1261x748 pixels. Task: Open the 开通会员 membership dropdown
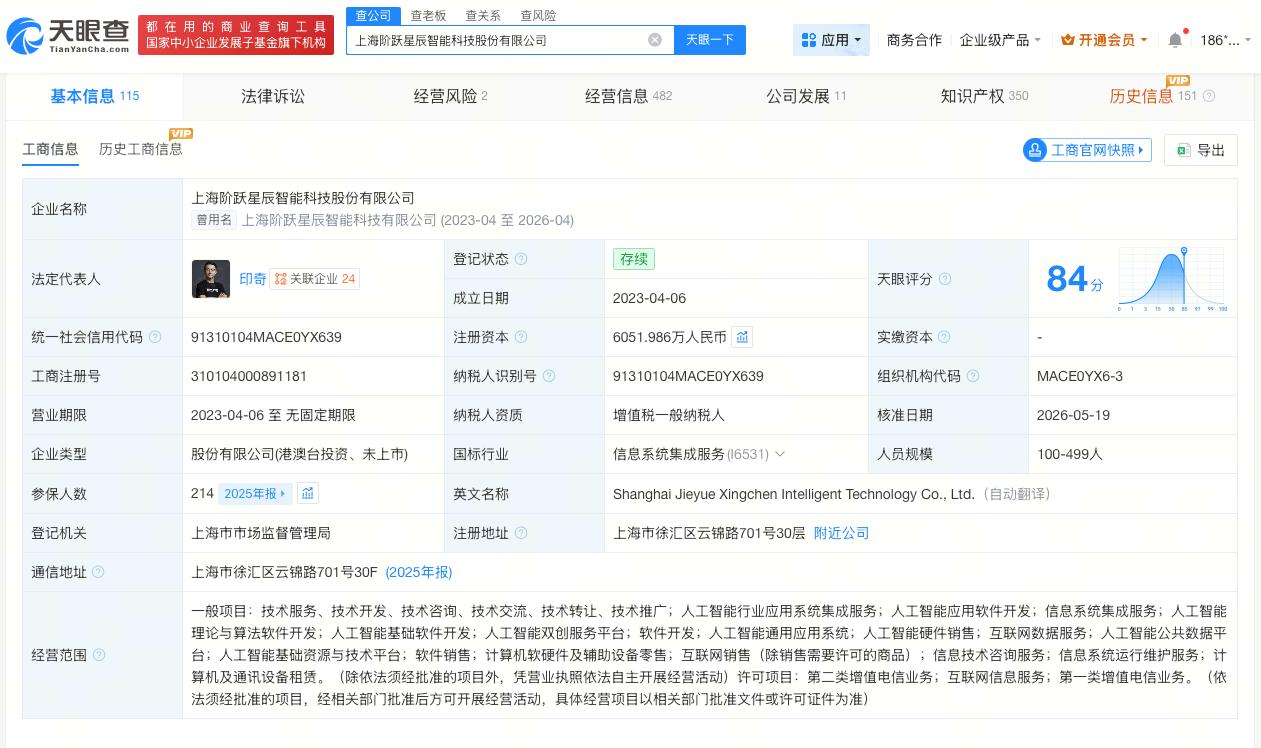coord(1106,40)
